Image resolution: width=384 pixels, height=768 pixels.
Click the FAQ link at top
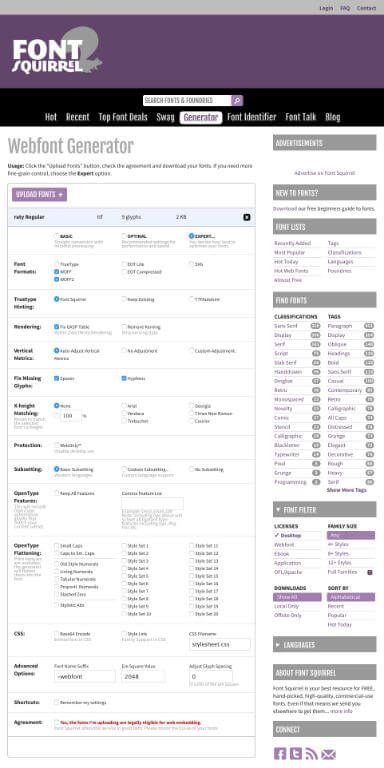point(345,8)
